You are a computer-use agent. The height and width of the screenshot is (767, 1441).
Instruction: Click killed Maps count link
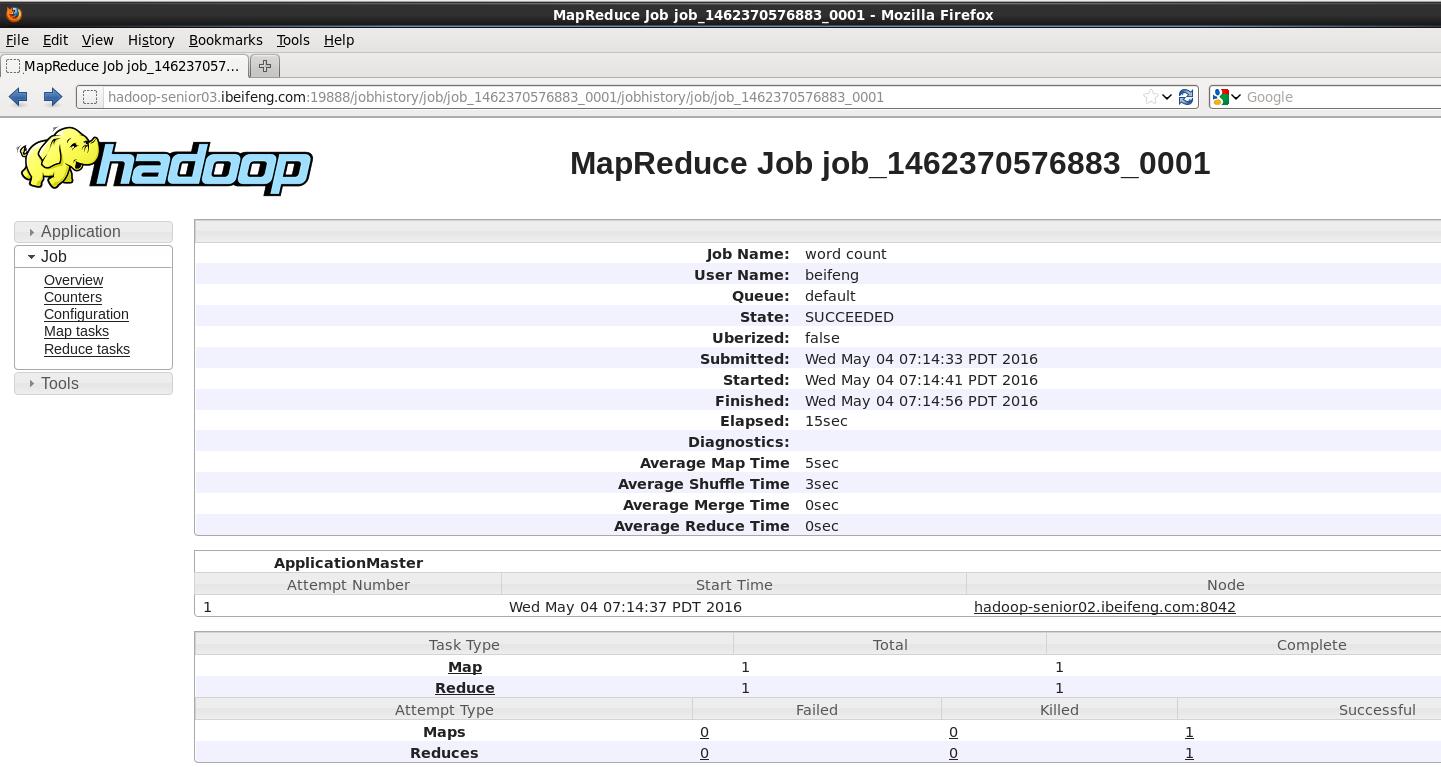pos(953,732)
